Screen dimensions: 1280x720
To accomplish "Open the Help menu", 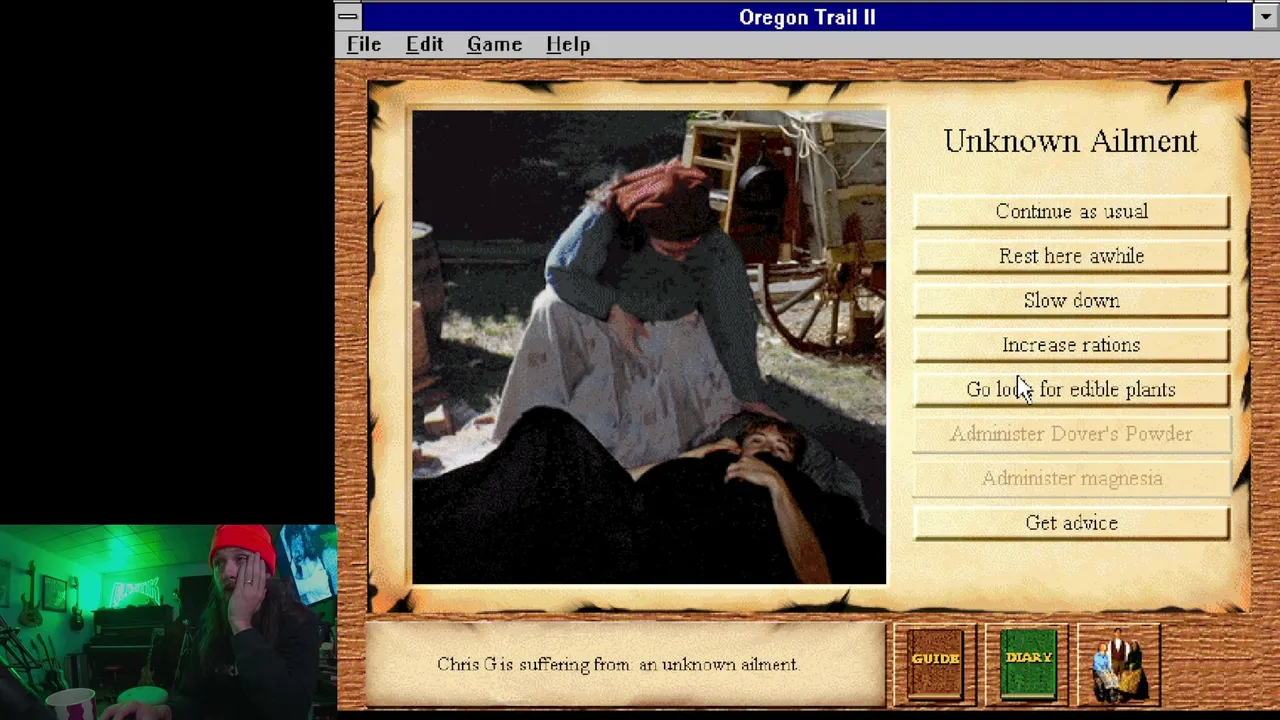I will tap(568, 45).
